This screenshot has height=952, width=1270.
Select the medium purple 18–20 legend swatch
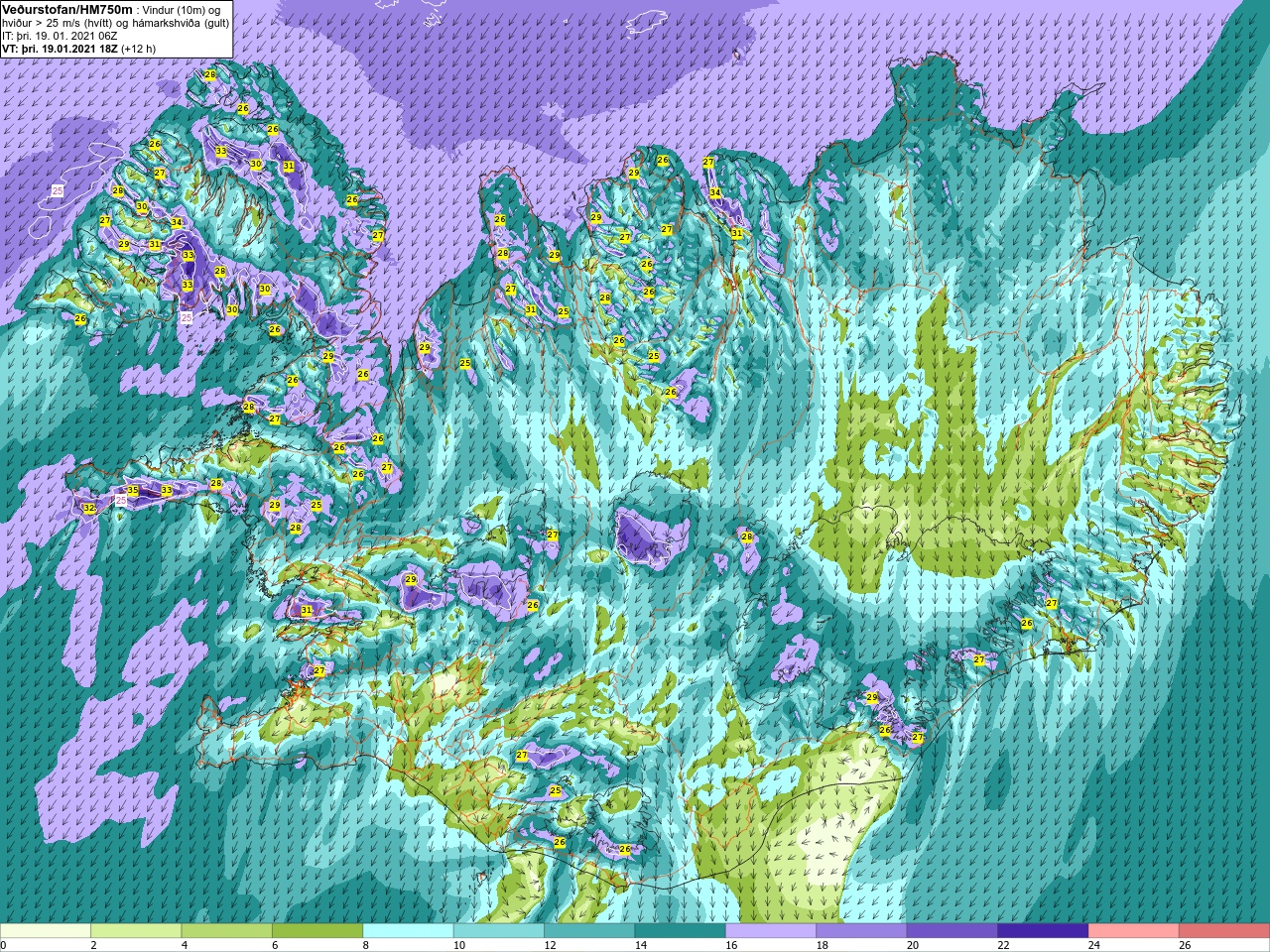point(861,931)
